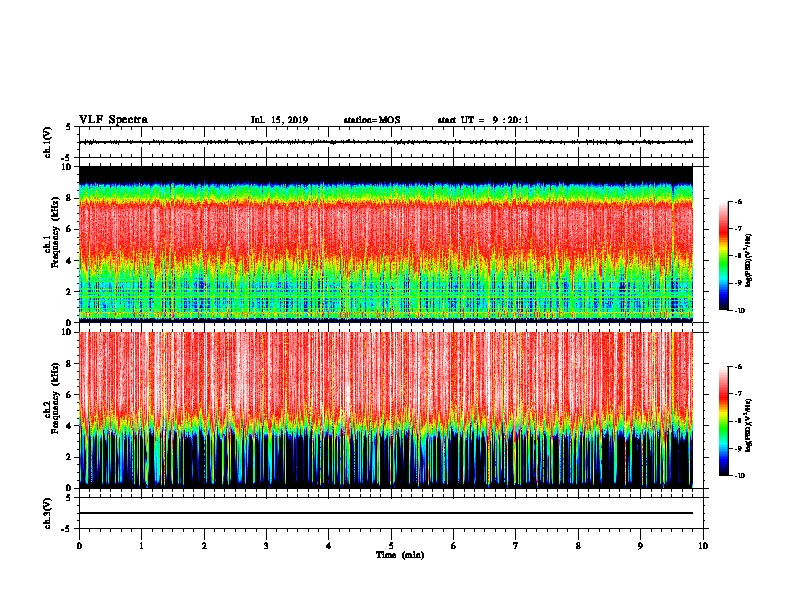The width and height of the screenshot is (792, 612).
Task: Click the ch.1 spectrogram color scale bar
Action: [723, 256]
